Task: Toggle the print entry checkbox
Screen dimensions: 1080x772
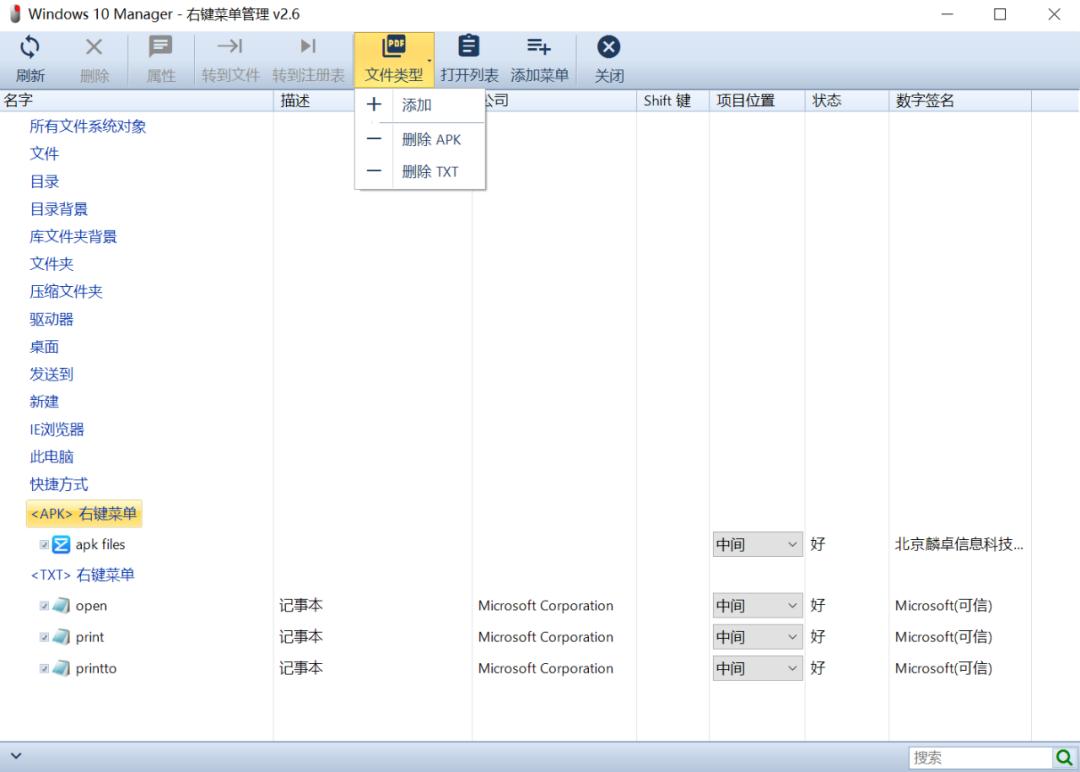Action: tap(44, 637)
